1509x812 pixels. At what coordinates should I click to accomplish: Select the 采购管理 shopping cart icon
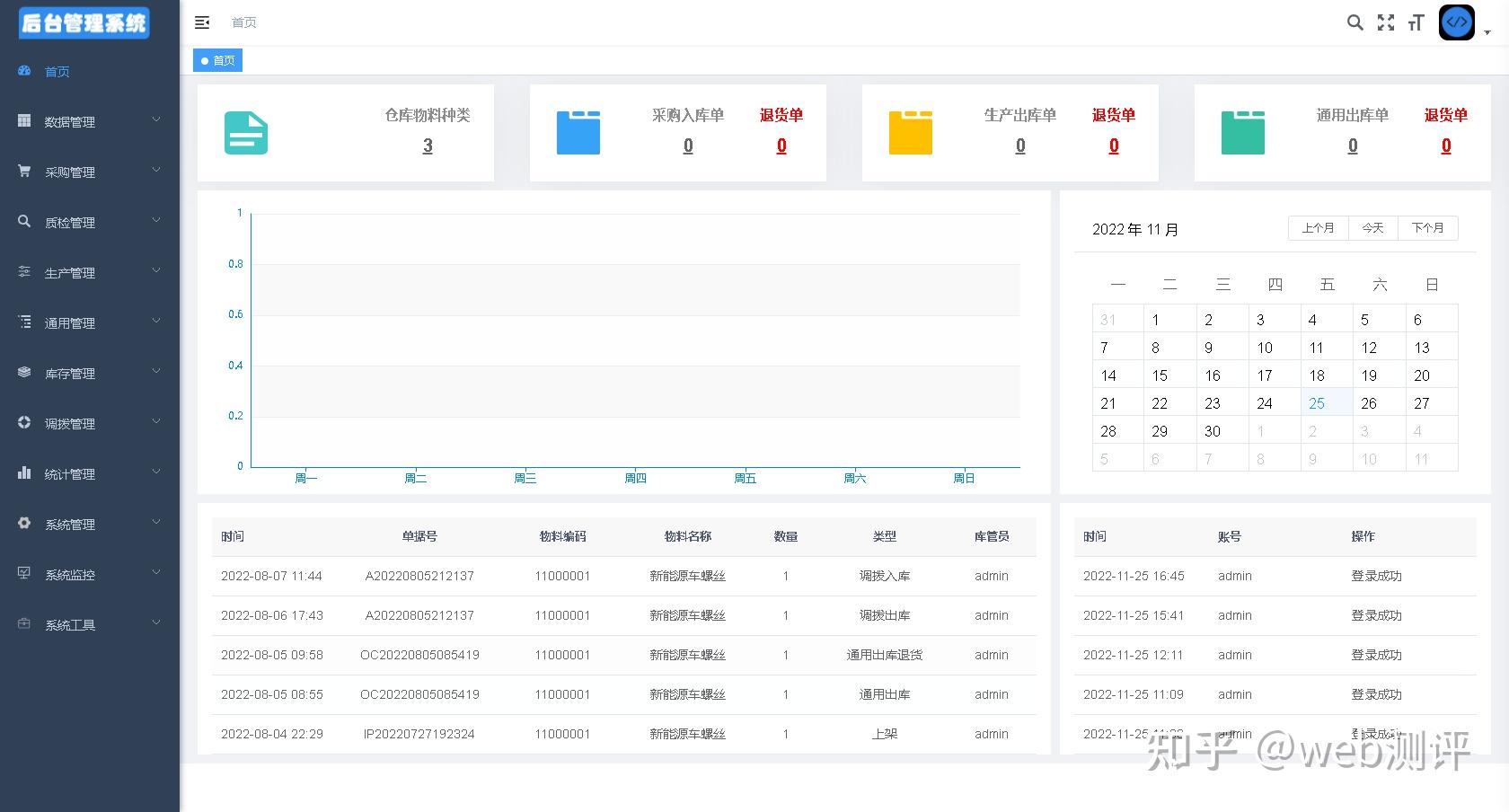click(23, 171)
